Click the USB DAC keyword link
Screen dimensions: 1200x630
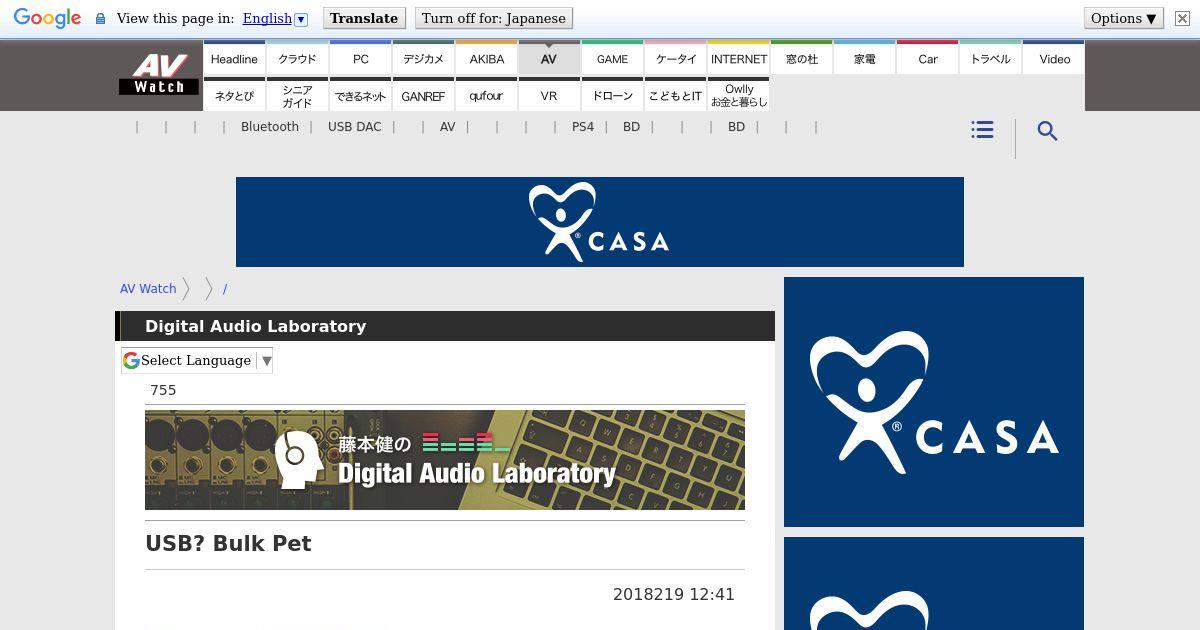point(354,127)
